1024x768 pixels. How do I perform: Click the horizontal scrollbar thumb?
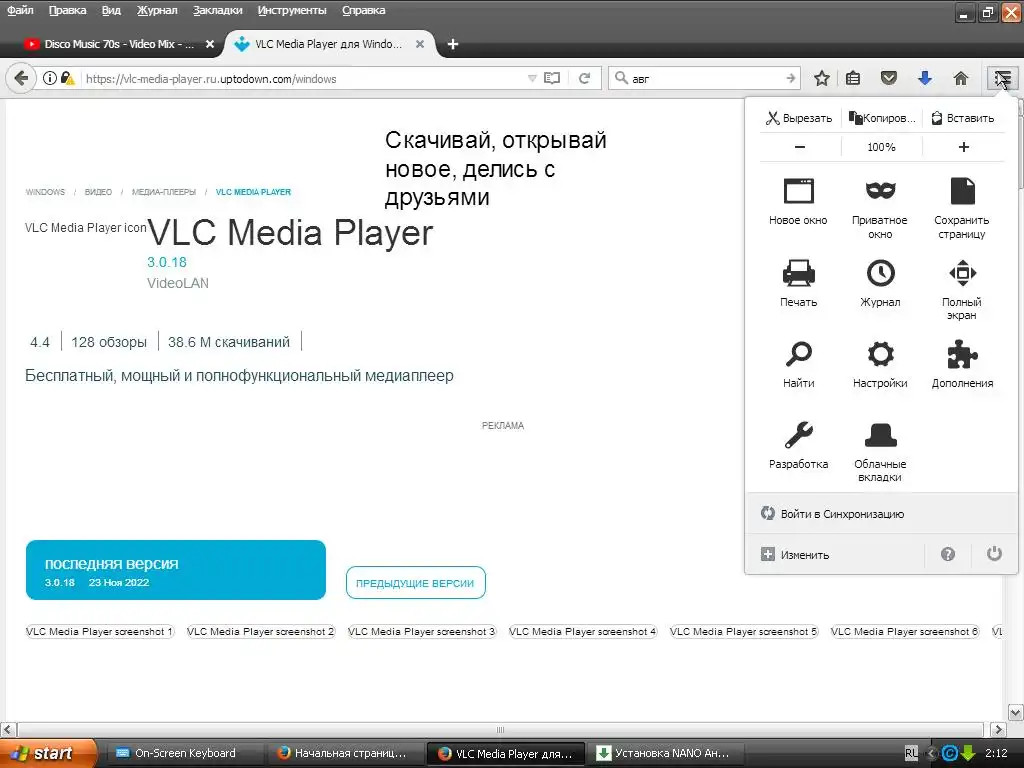click(500, 729)
